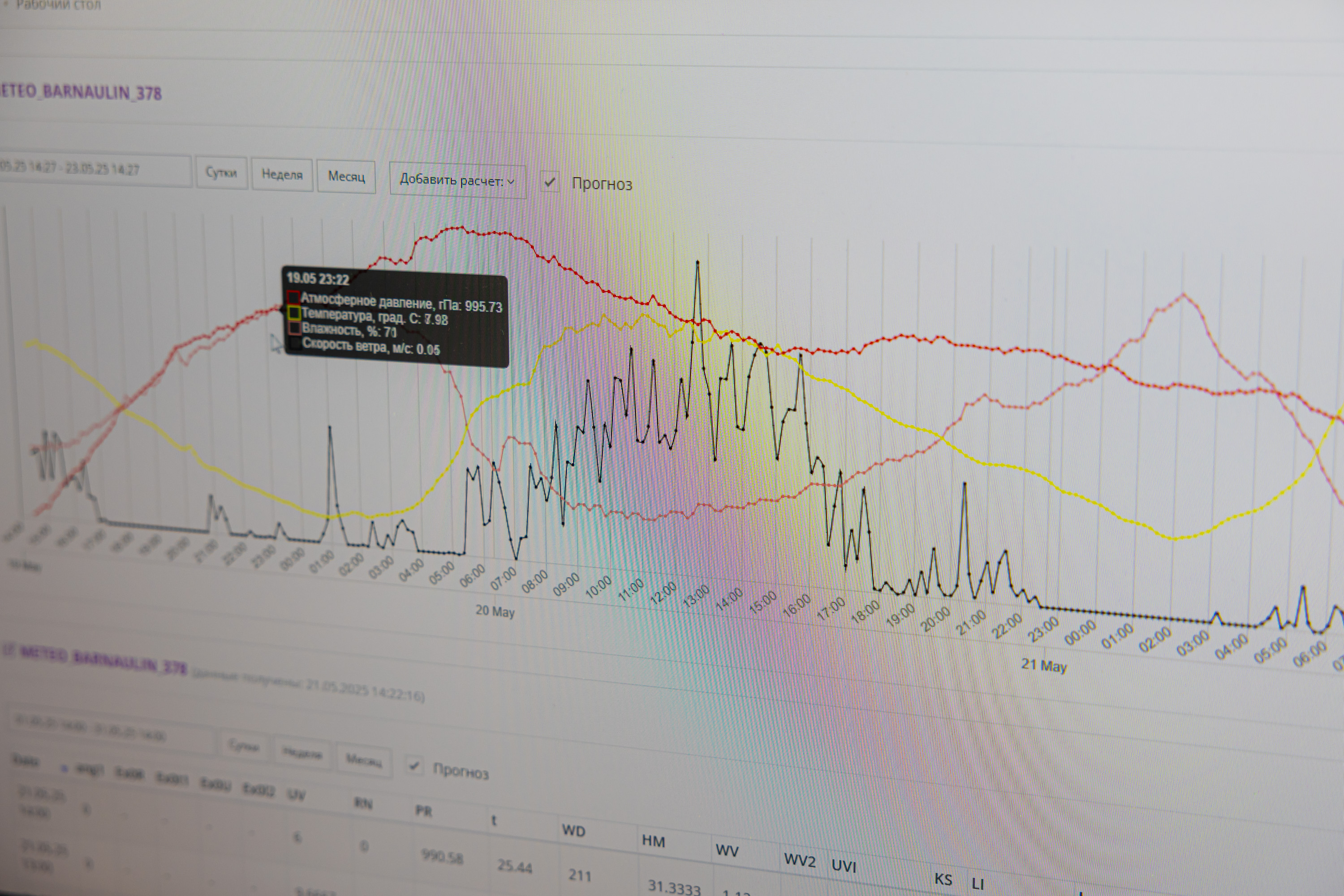Click the HM column header in table

pos(653,841)
